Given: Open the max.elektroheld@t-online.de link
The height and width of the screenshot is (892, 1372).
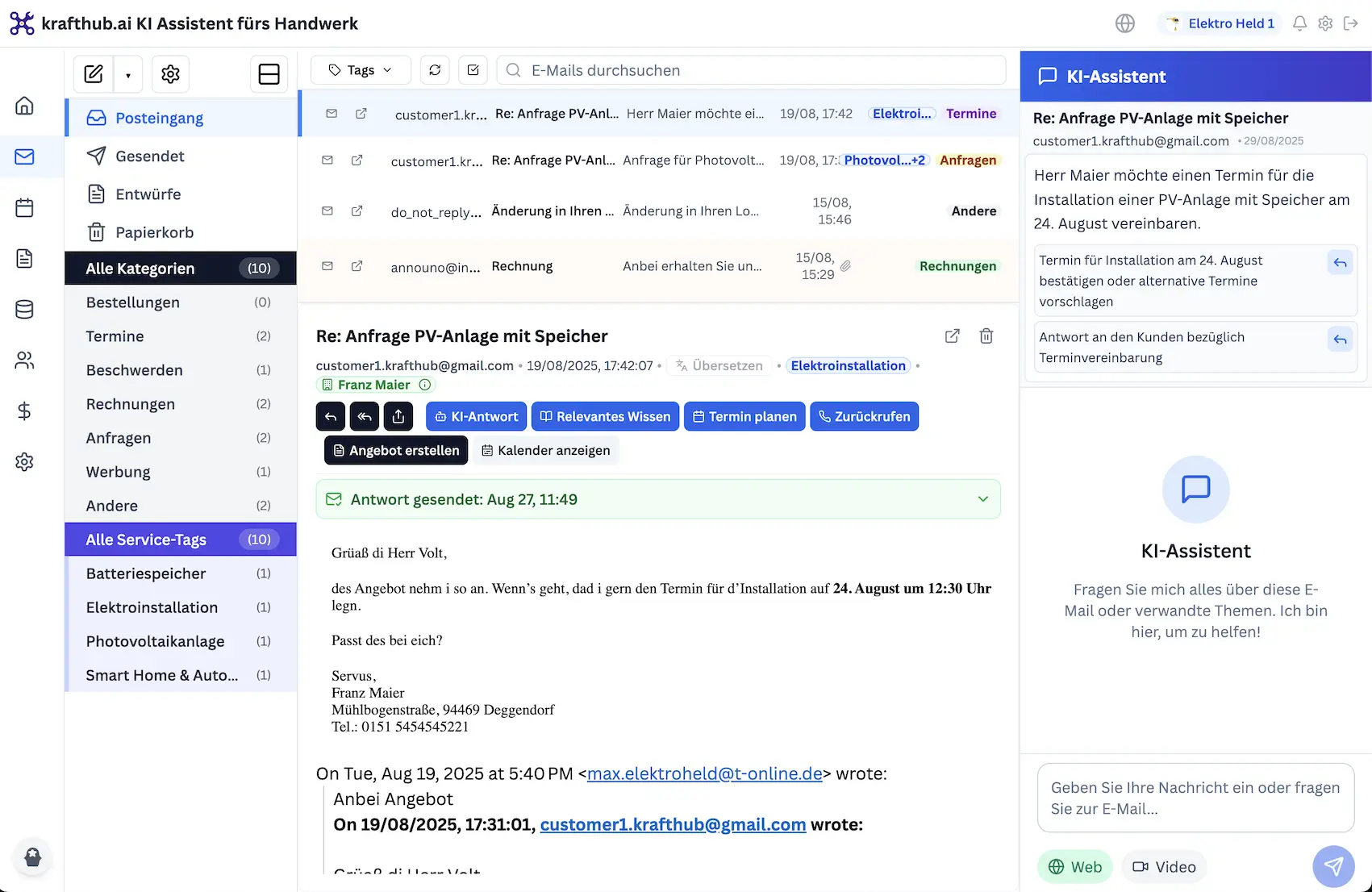Looking at the screenshot, I should click(x=703, y=773).
